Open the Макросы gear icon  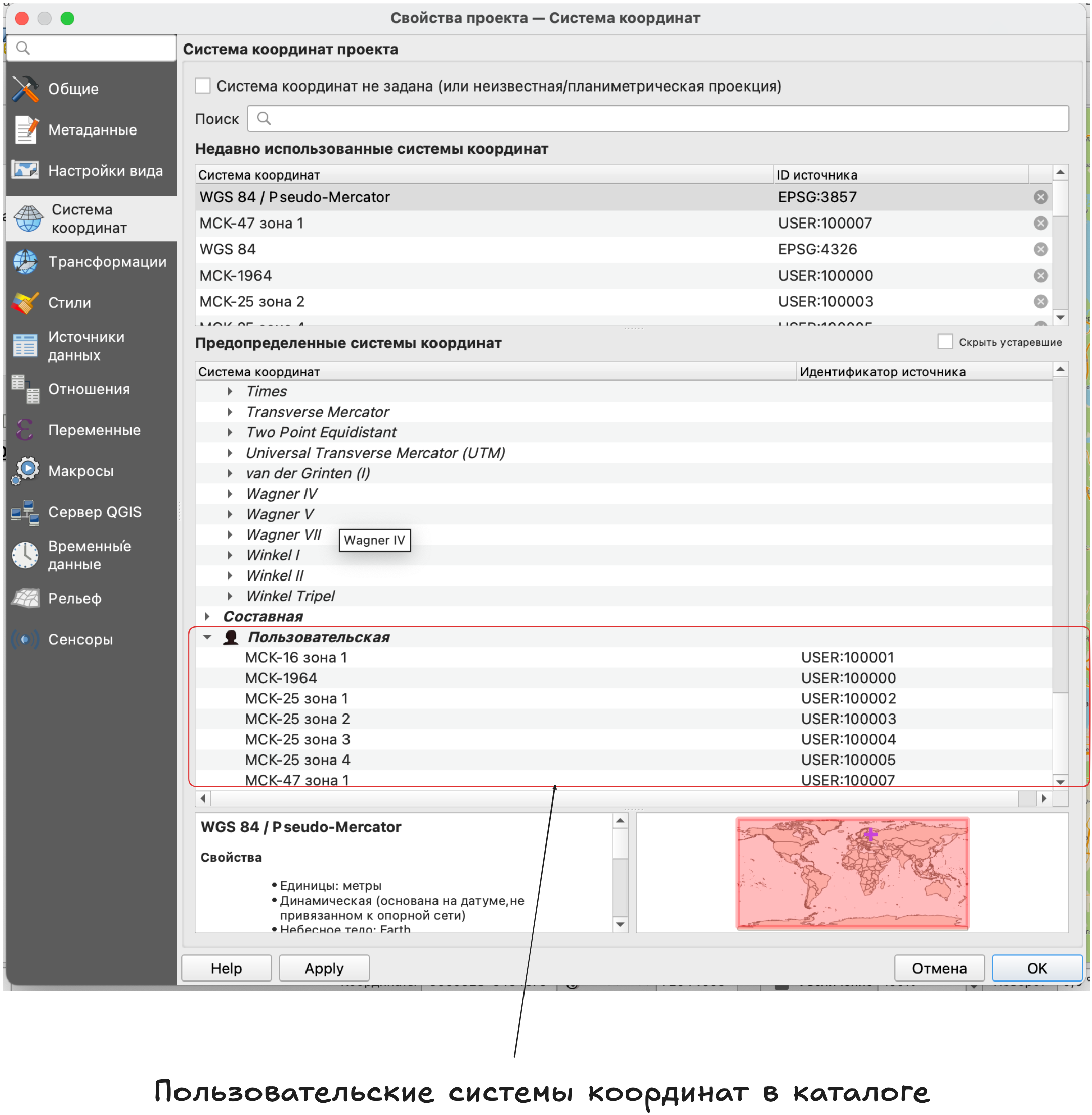tap(25, 471)
